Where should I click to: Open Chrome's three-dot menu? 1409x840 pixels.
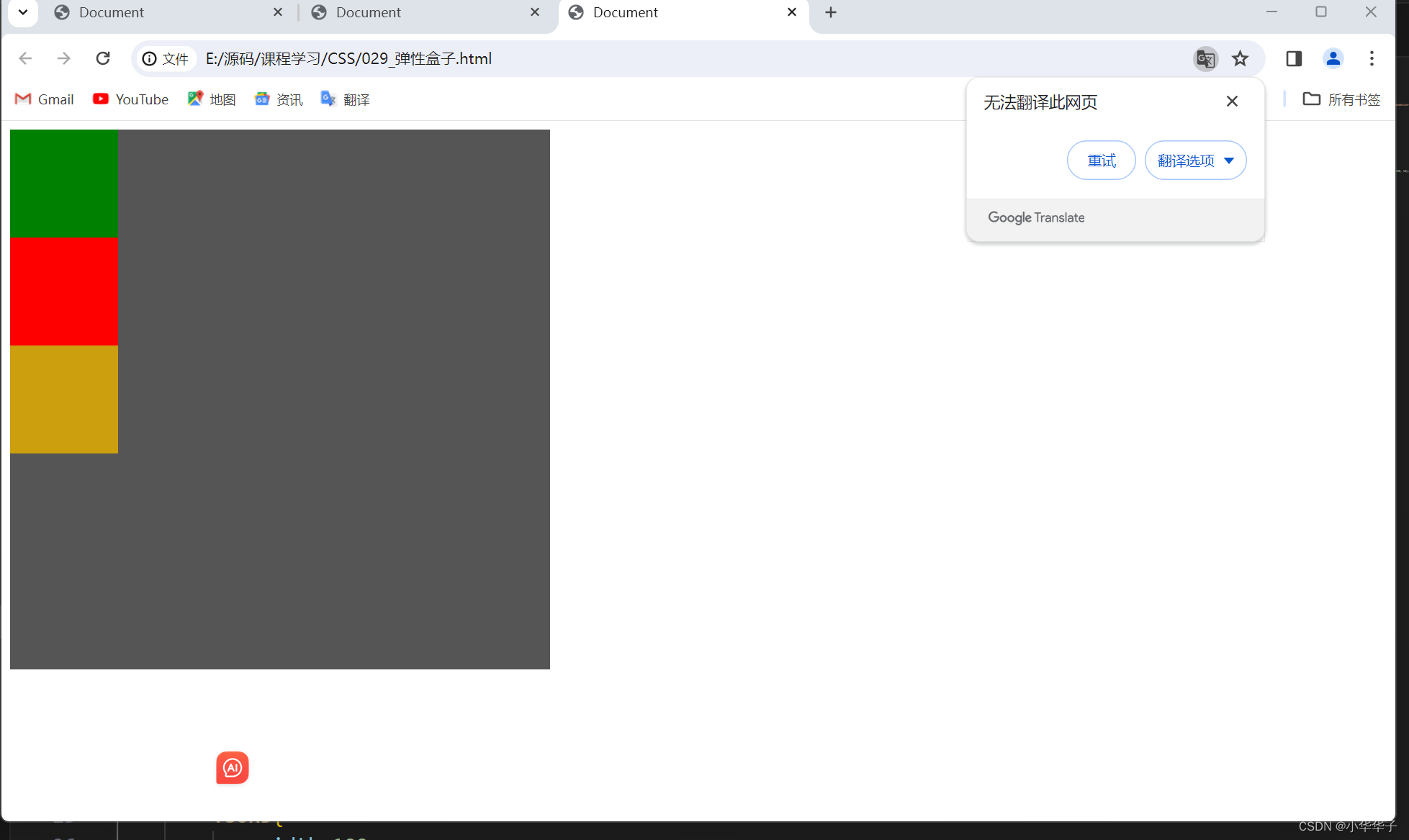point(1372,58)
